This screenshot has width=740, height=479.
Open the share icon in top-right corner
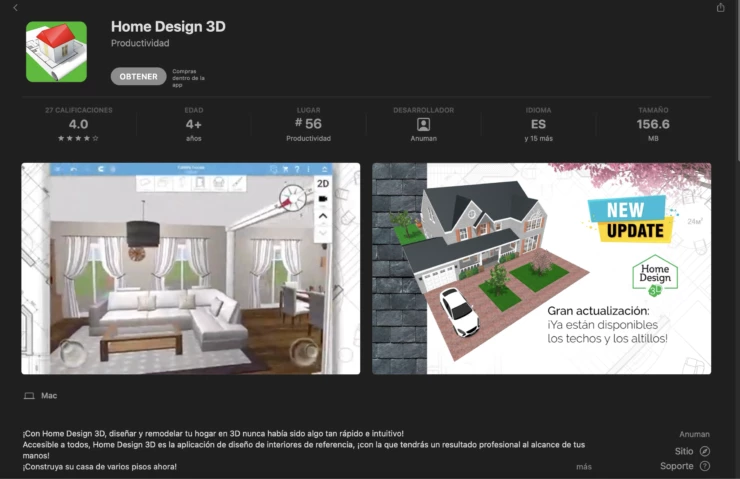click(x=720, y=8)
